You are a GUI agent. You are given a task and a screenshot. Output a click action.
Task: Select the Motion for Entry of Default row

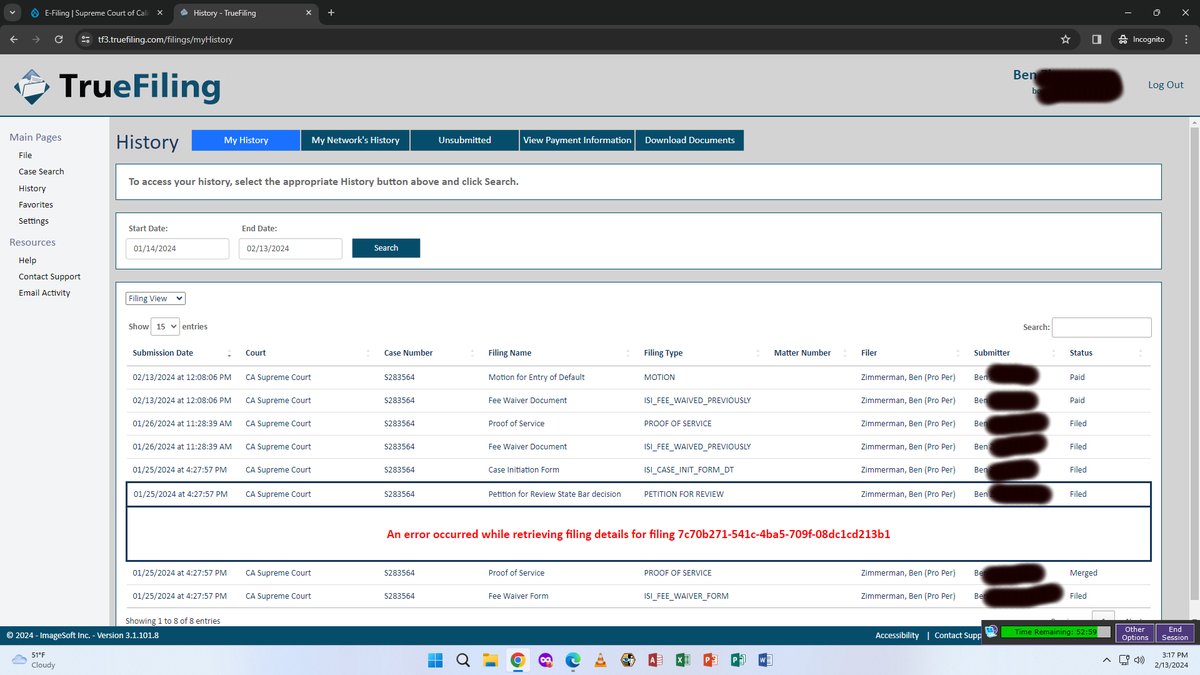coord(638,377)
